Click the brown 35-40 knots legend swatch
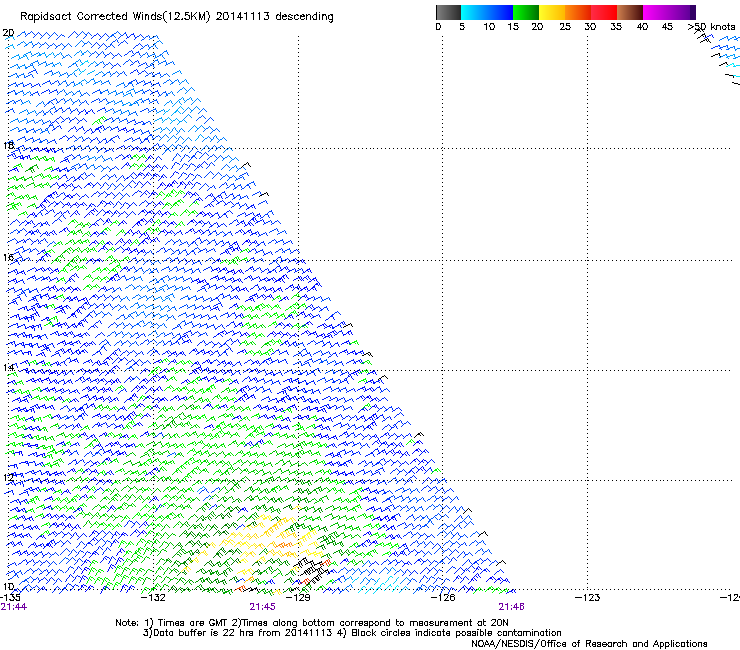The width and height of the screenshot is (740, 650). 630,12
